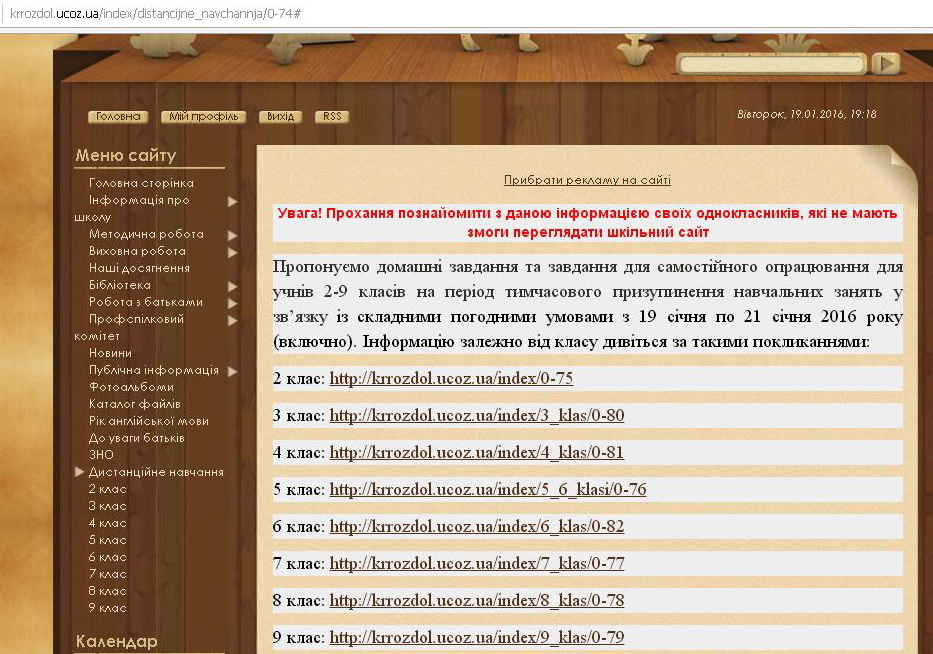
Task: Follow the 8_klas/0-78 link
Action: tap(477, 600)
